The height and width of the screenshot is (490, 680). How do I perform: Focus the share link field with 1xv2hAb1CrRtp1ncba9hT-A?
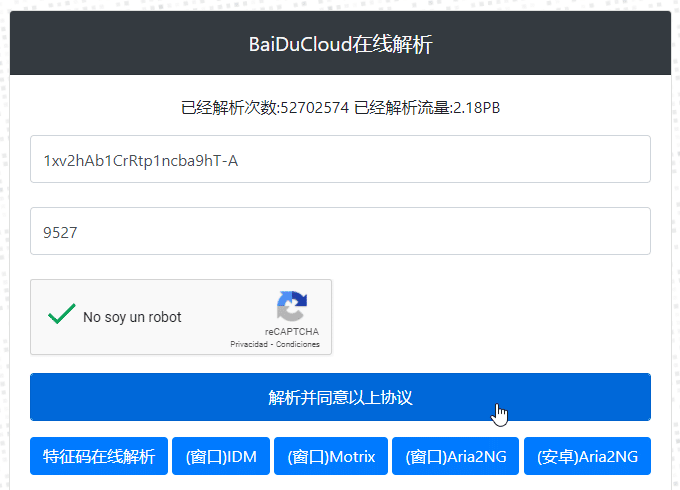(340, 159)
